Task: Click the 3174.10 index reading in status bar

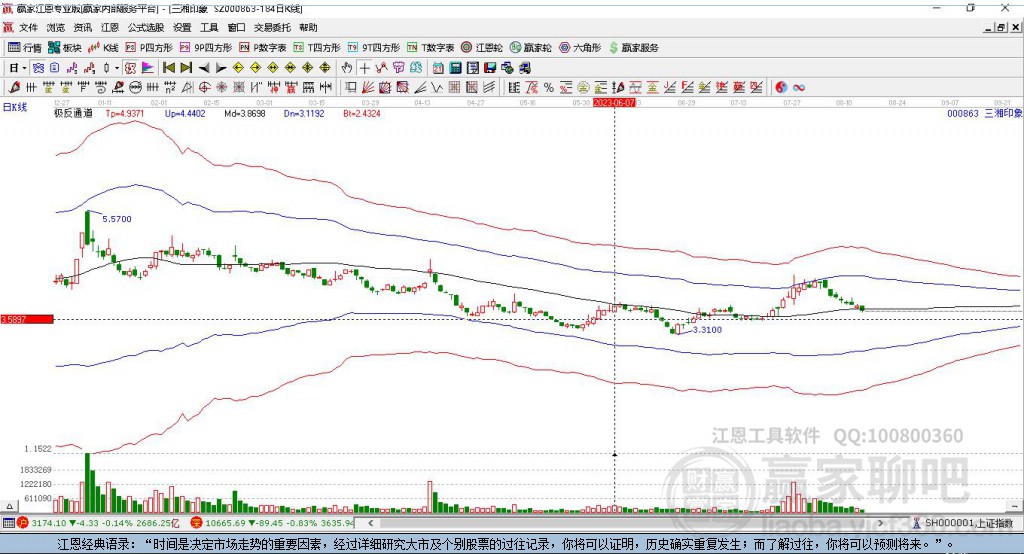Action: pyautogui.click(x=49, y=523)
